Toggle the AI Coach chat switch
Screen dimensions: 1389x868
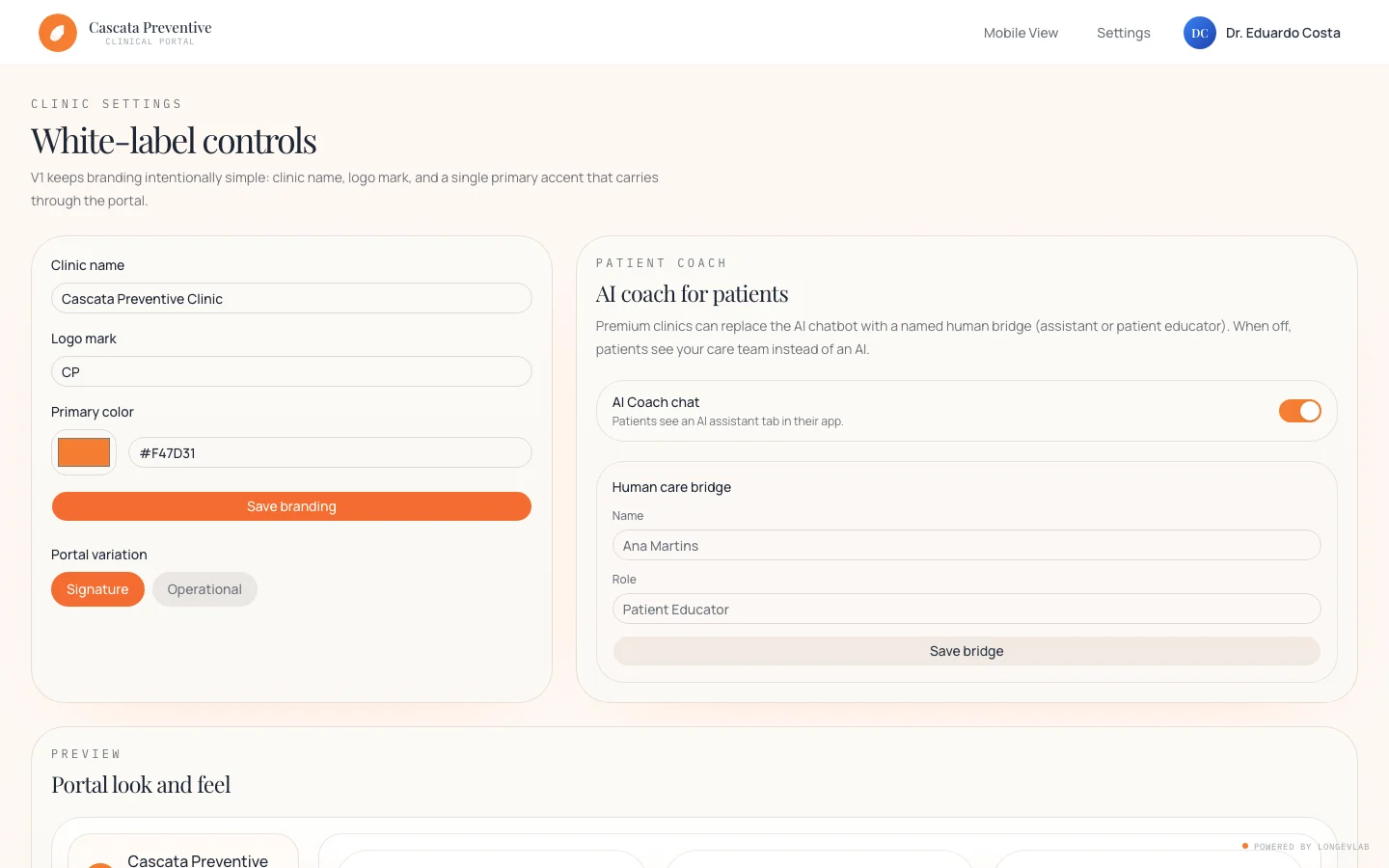(x=1300, y=411)
